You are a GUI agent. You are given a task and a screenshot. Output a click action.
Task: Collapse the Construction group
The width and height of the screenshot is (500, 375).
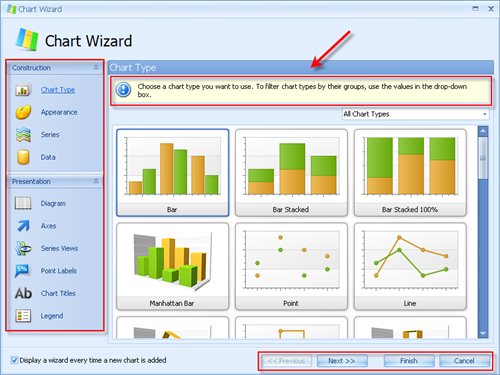tap(96, 68)
